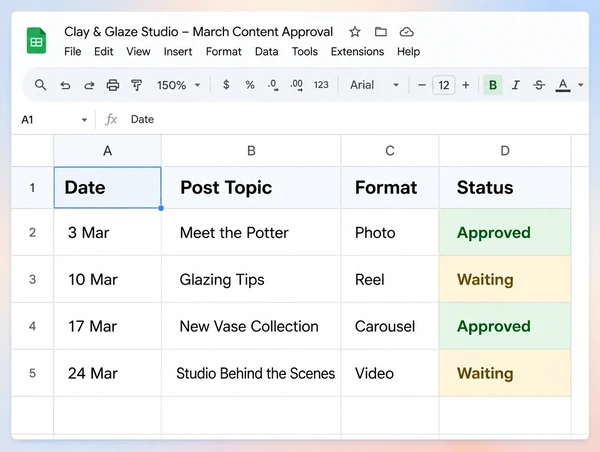The width and height of the screenshot is (600, 452).
Task: Decrease font size with minus
Action: tap(422, 85)
